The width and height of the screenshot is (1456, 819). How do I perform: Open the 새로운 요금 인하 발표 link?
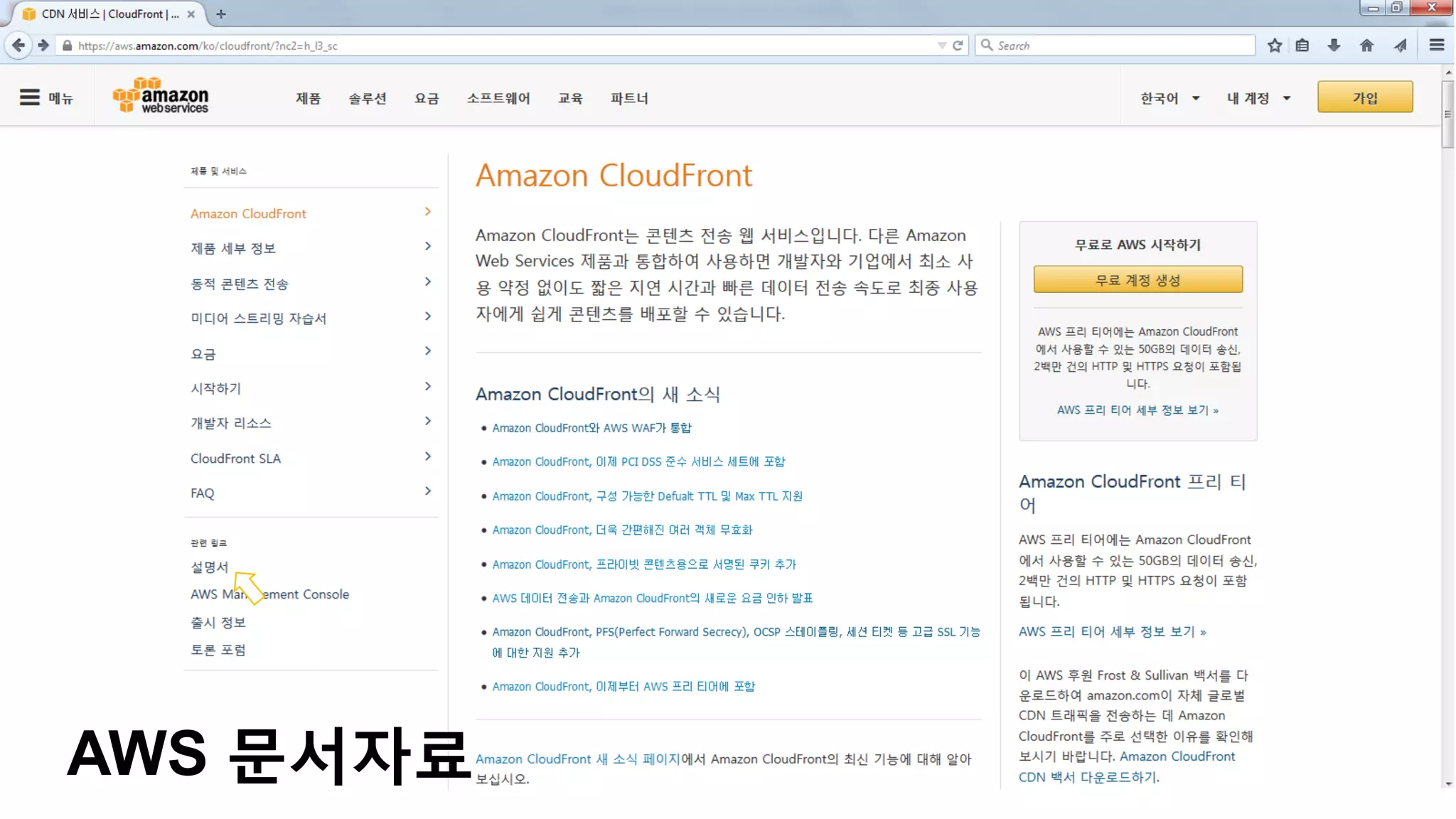coord(652,599)
